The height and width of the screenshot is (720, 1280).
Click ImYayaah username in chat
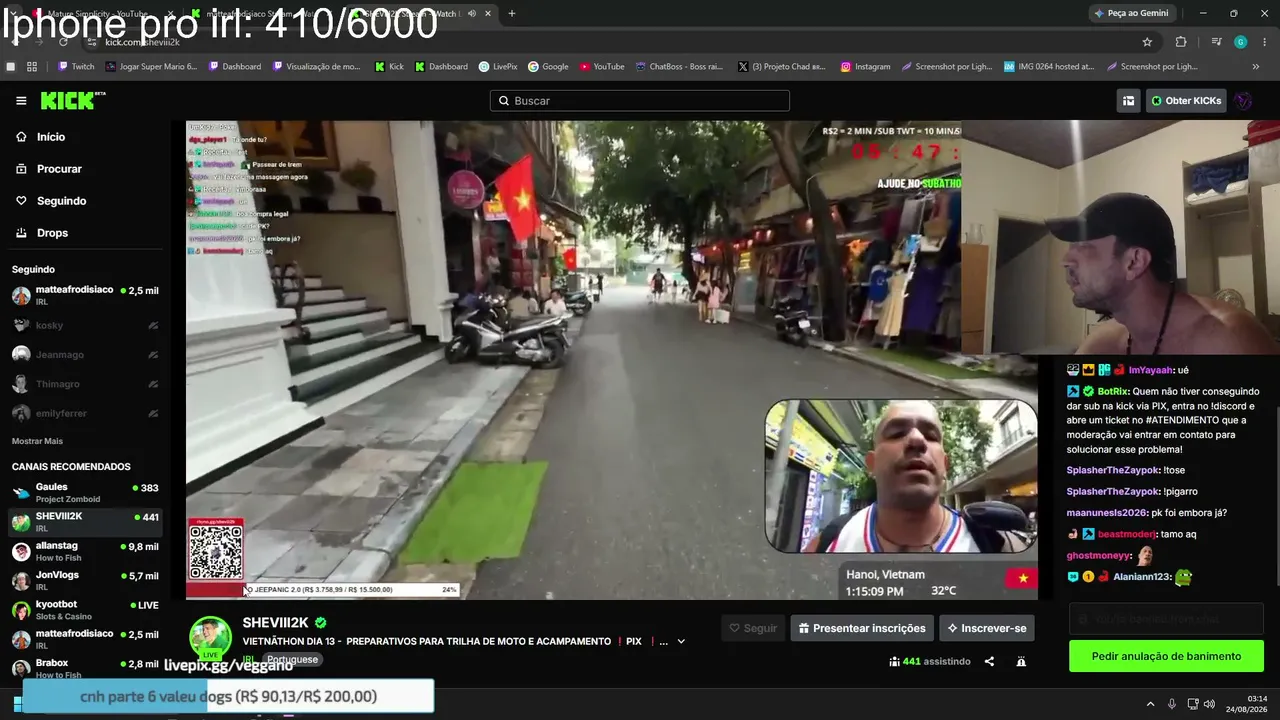tap(1151, 370)
